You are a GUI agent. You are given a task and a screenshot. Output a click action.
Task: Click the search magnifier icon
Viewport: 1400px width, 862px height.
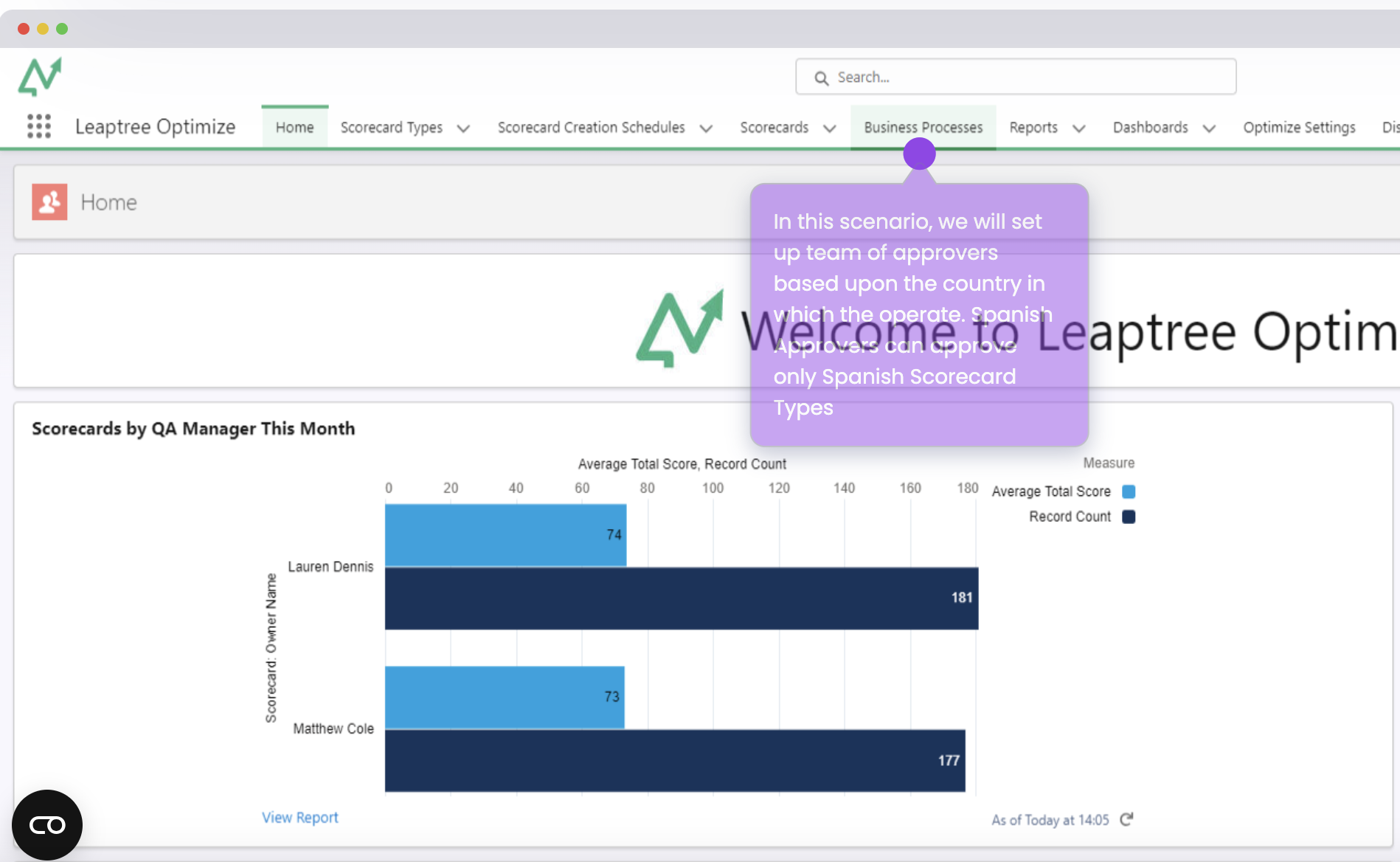coord(821,77)
